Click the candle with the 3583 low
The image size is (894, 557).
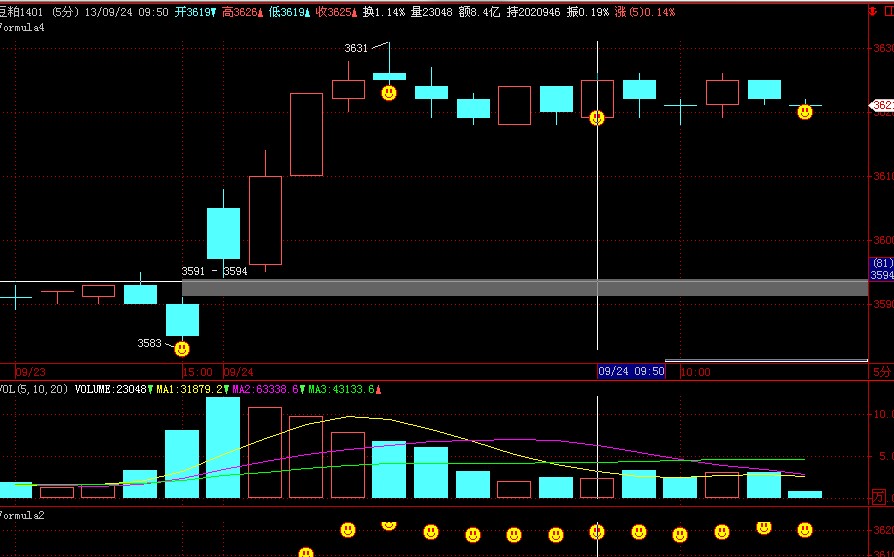point(182,320)
